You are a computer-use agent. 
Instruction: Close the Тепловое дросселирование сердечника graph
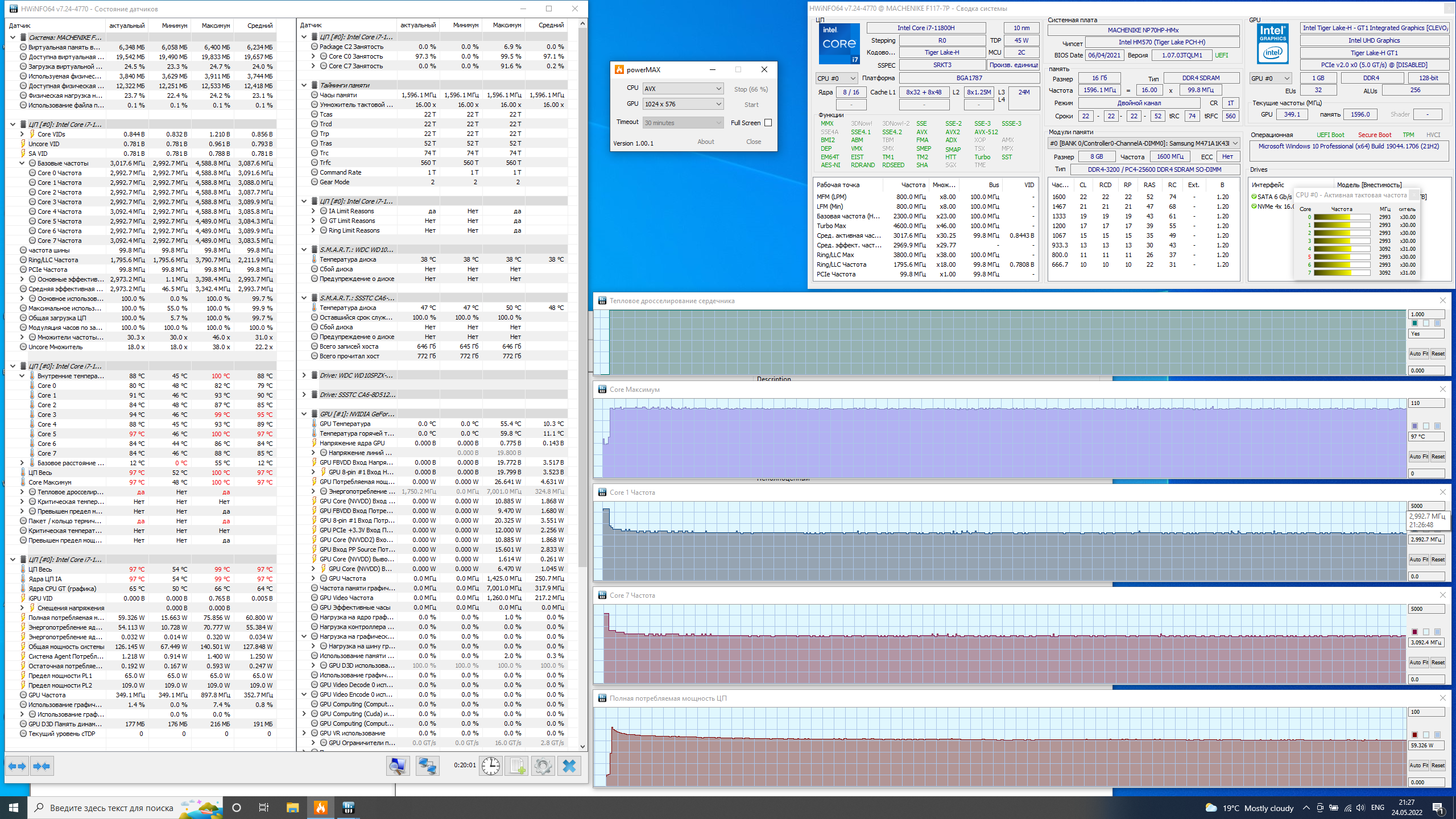(1443, 300)
